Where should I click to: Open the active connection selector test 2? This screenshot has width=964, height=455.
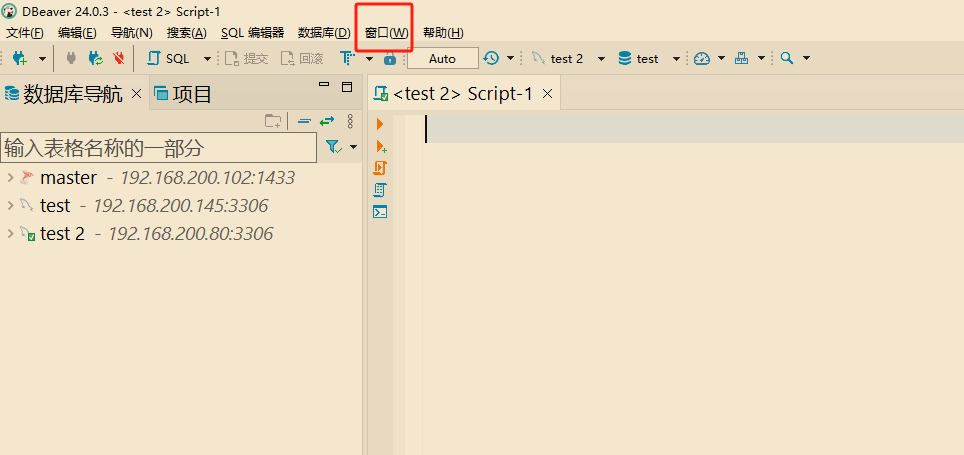569,58
